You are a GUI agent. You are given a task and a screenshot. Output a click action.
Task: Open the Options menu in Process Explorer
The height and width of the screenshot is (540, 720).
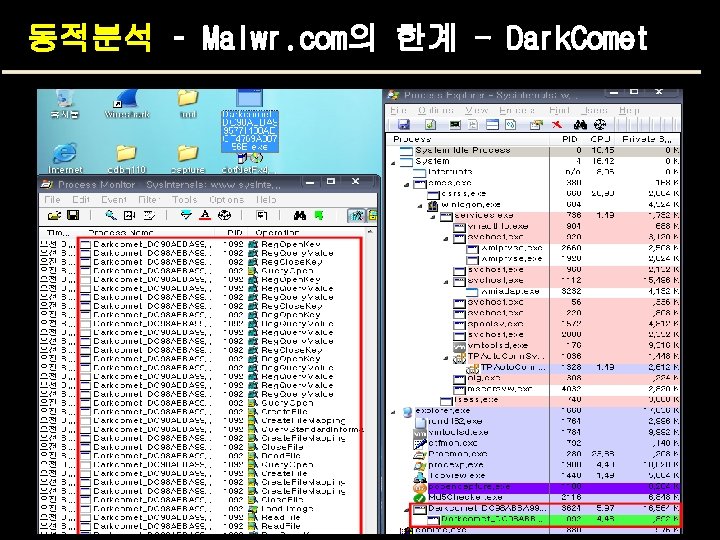tap(436, 111)
